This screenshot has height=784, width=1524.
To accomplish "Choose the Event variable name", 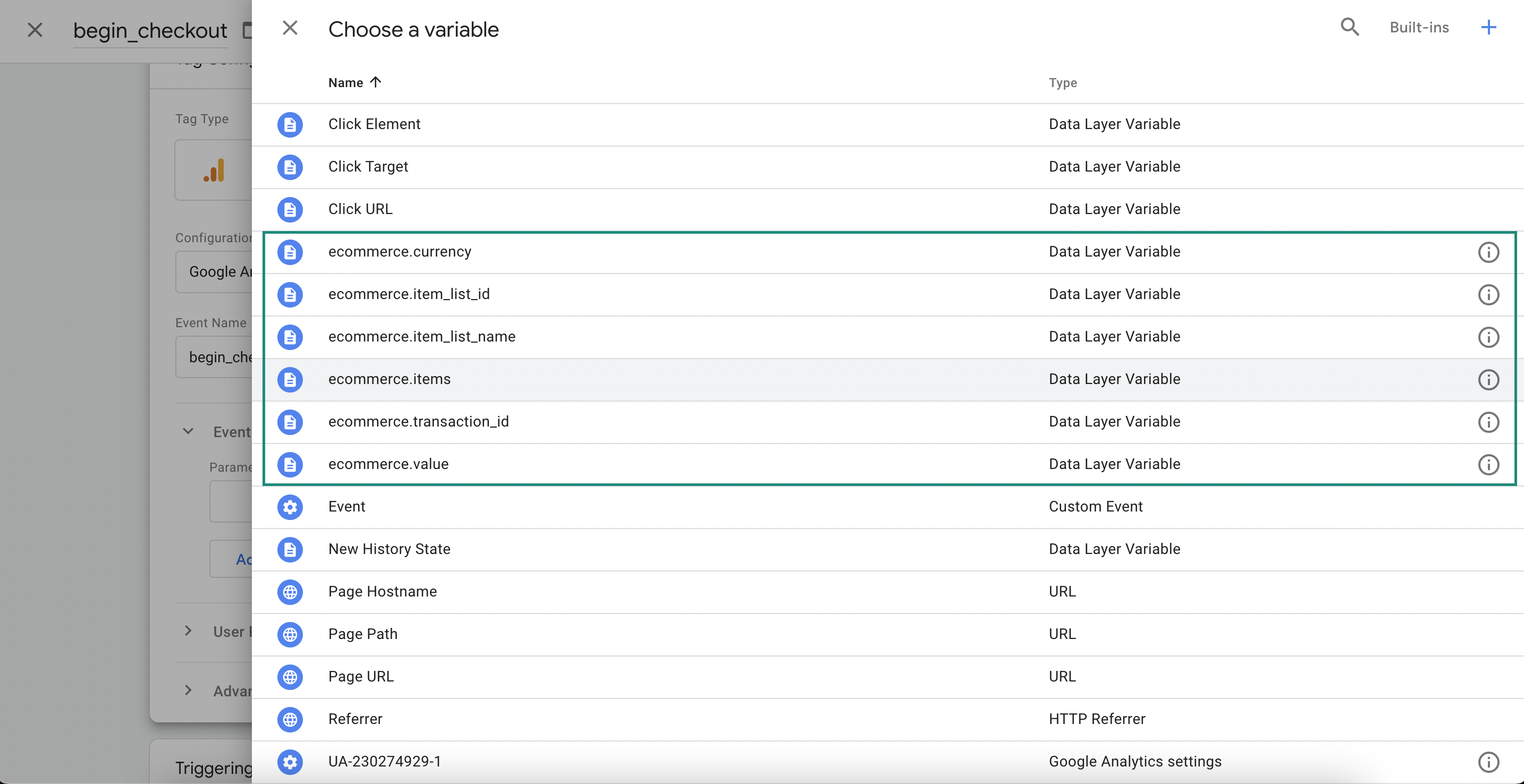I will pos(346,507).
